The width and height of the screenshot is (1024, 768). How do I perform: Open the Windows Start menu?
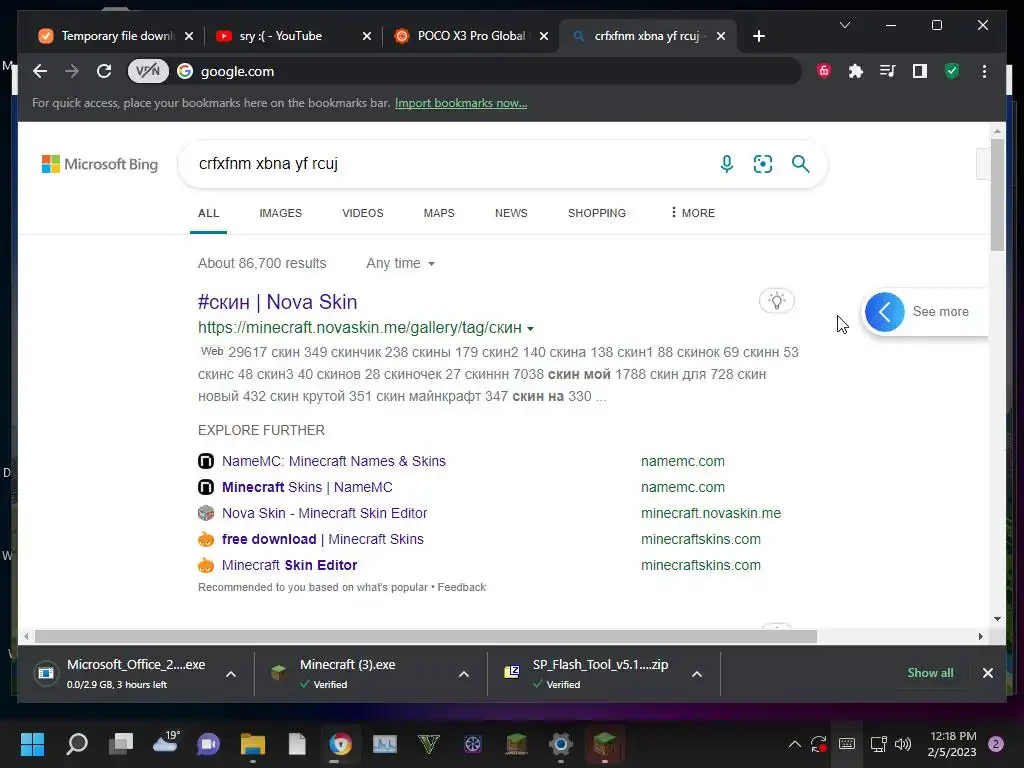click(32, 744)
